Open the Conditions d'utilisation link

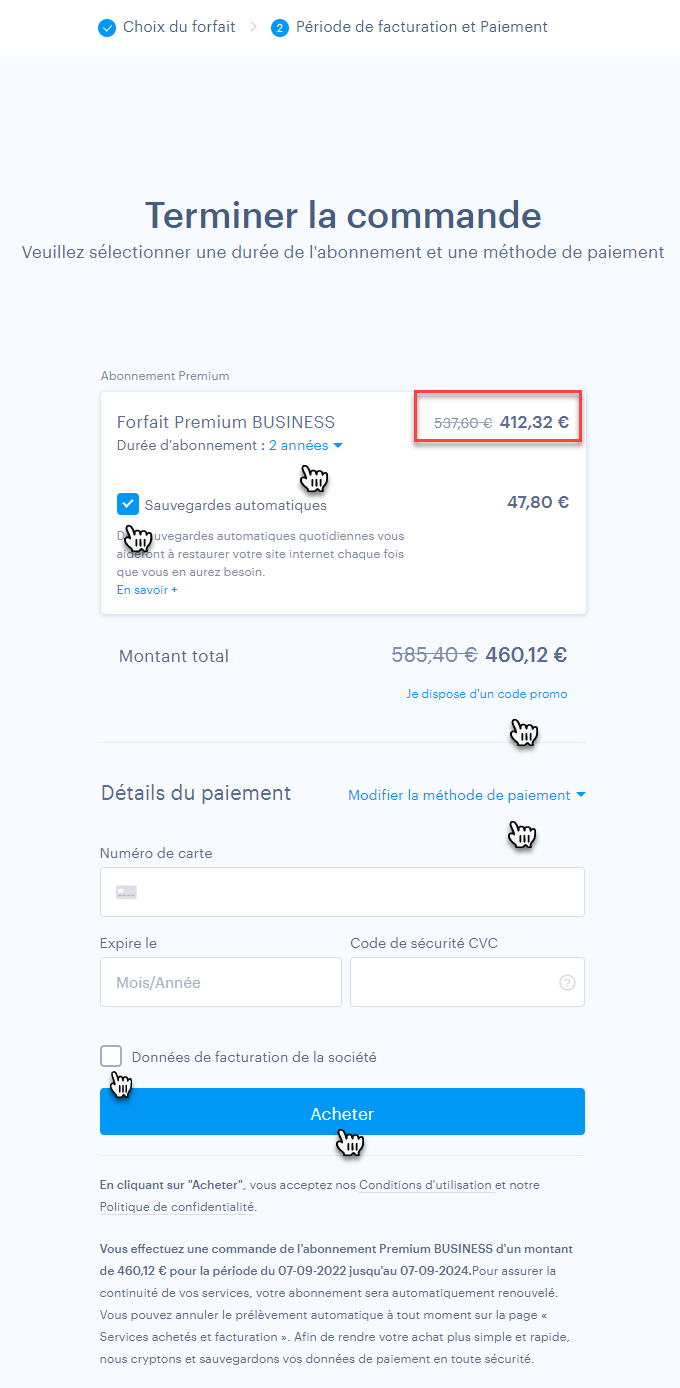coord(425,1185)
